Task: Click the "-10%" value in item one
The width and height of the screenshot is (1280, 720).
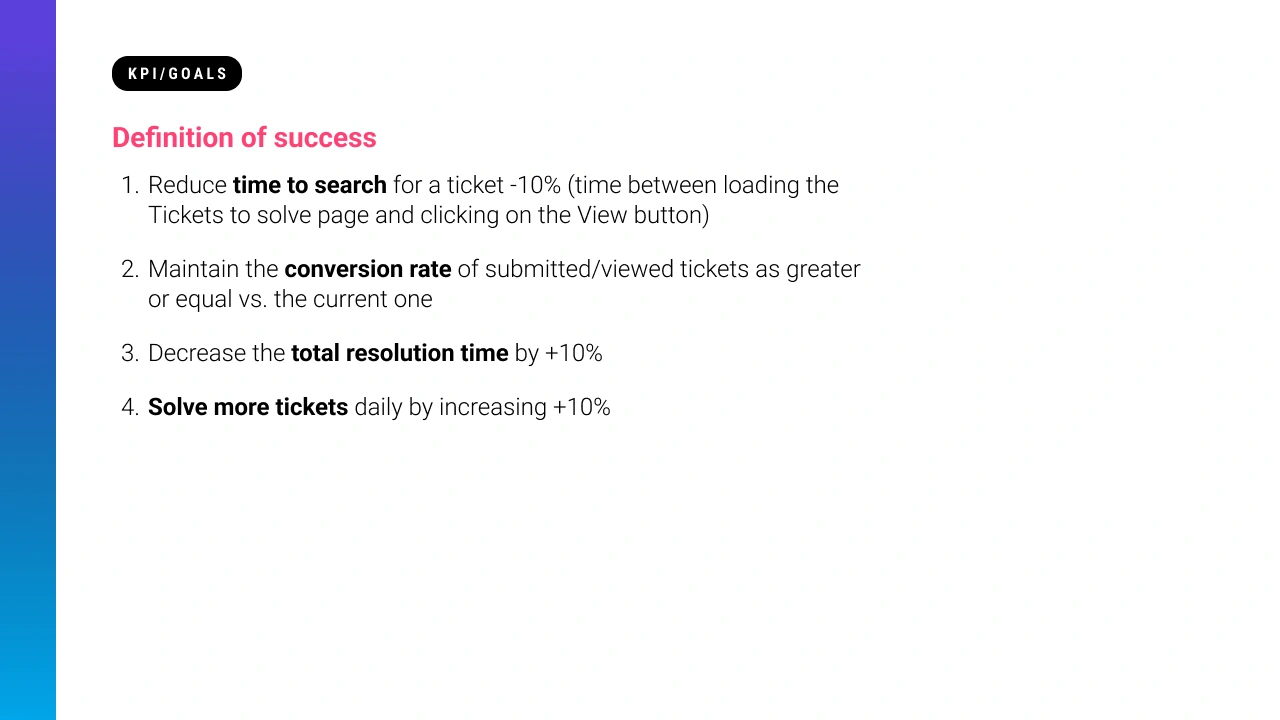Action: tap(535, 185)
